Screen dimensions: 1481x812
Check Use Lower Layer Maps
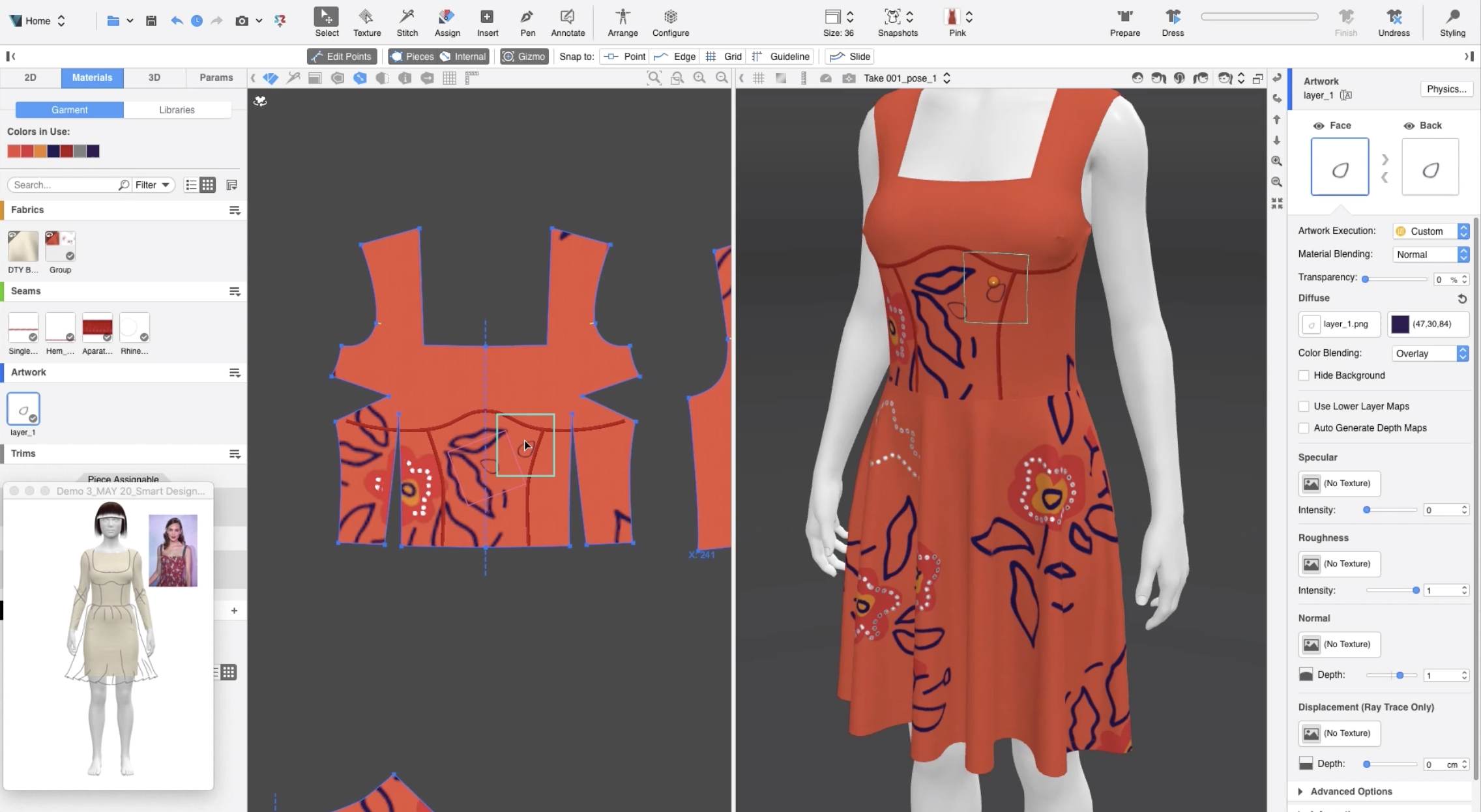point(1304,407)
